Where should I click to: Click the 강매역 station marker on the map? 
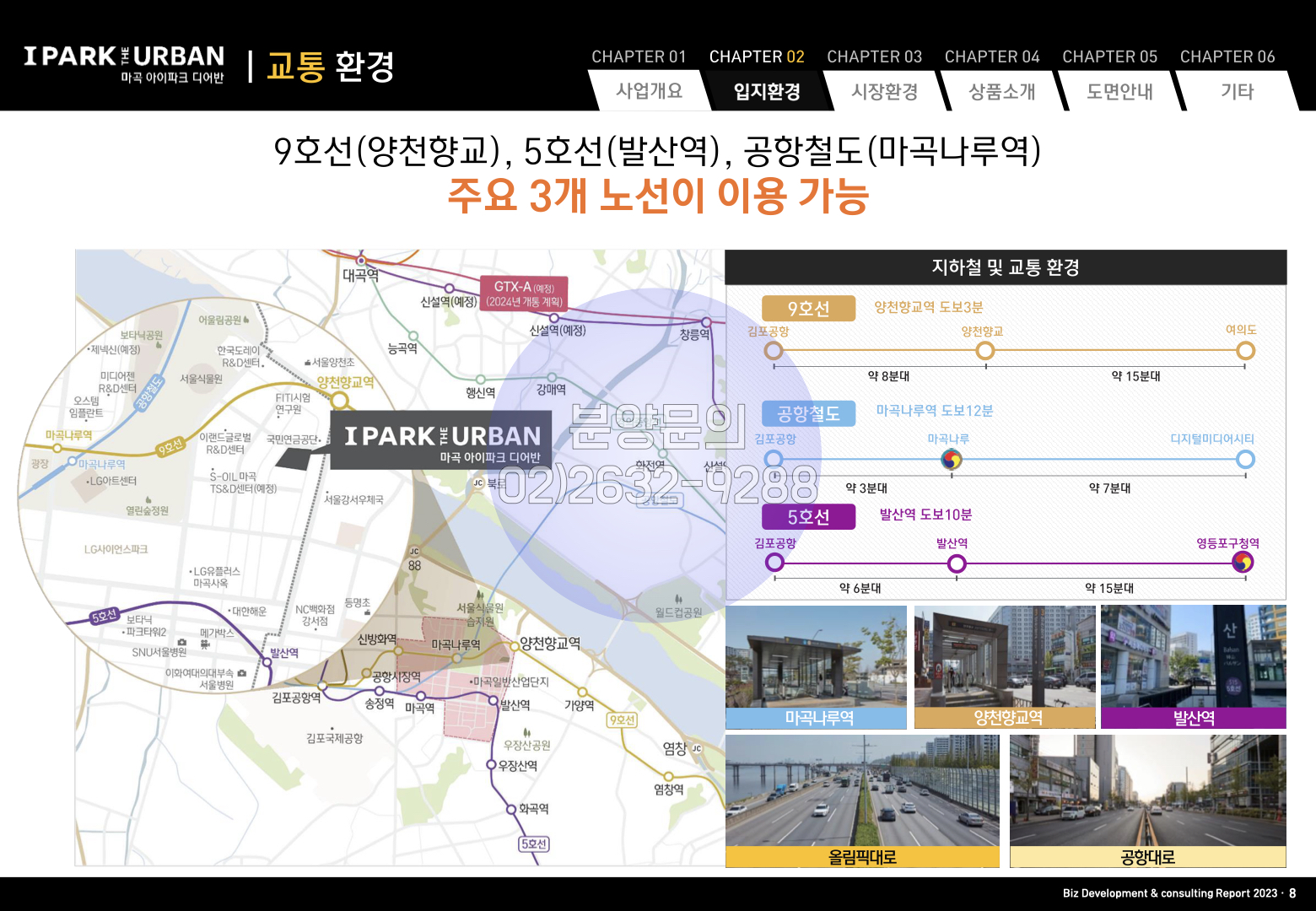[x=552, y=377]
